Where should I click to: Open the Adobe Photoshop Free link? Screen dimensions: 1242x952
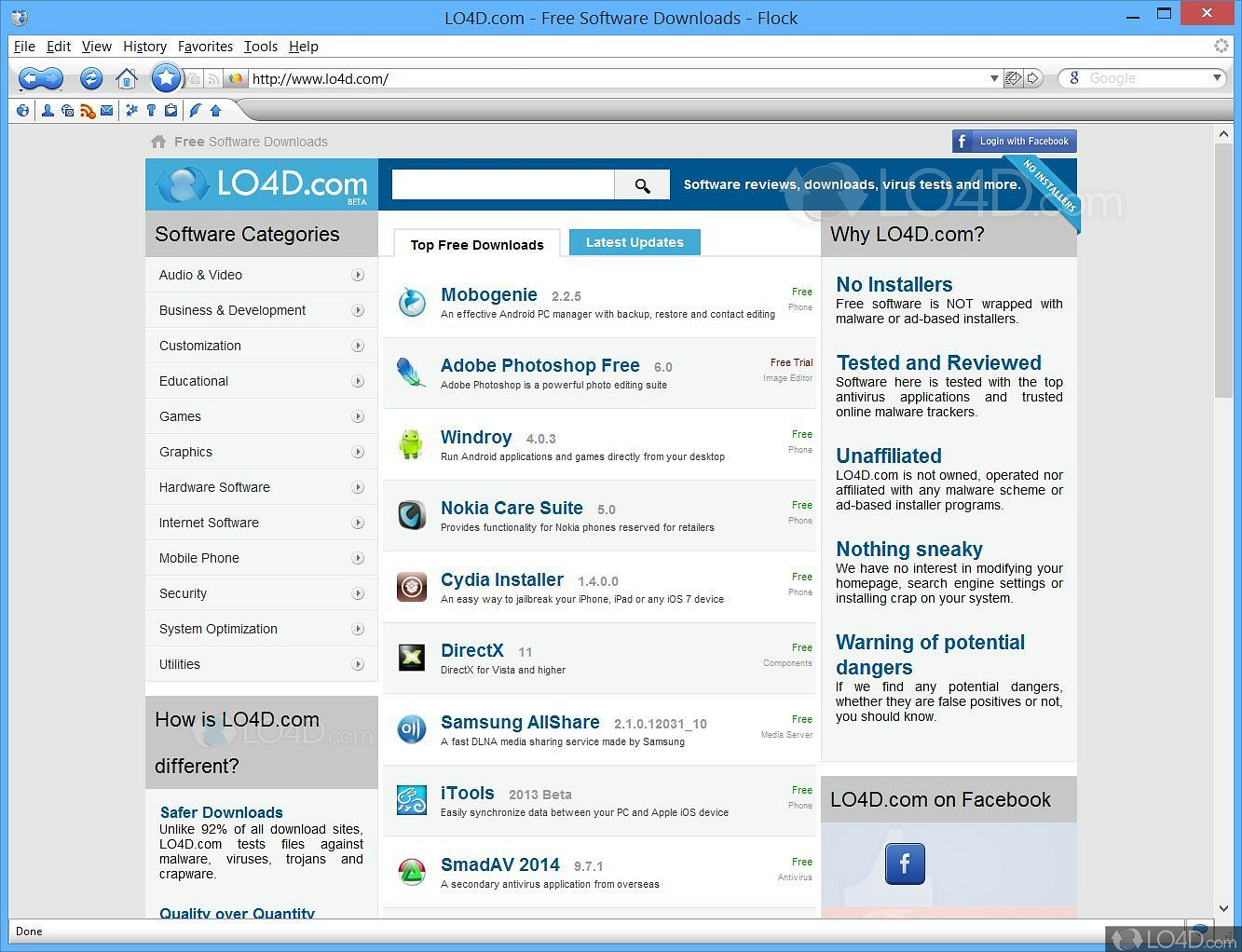540,365
